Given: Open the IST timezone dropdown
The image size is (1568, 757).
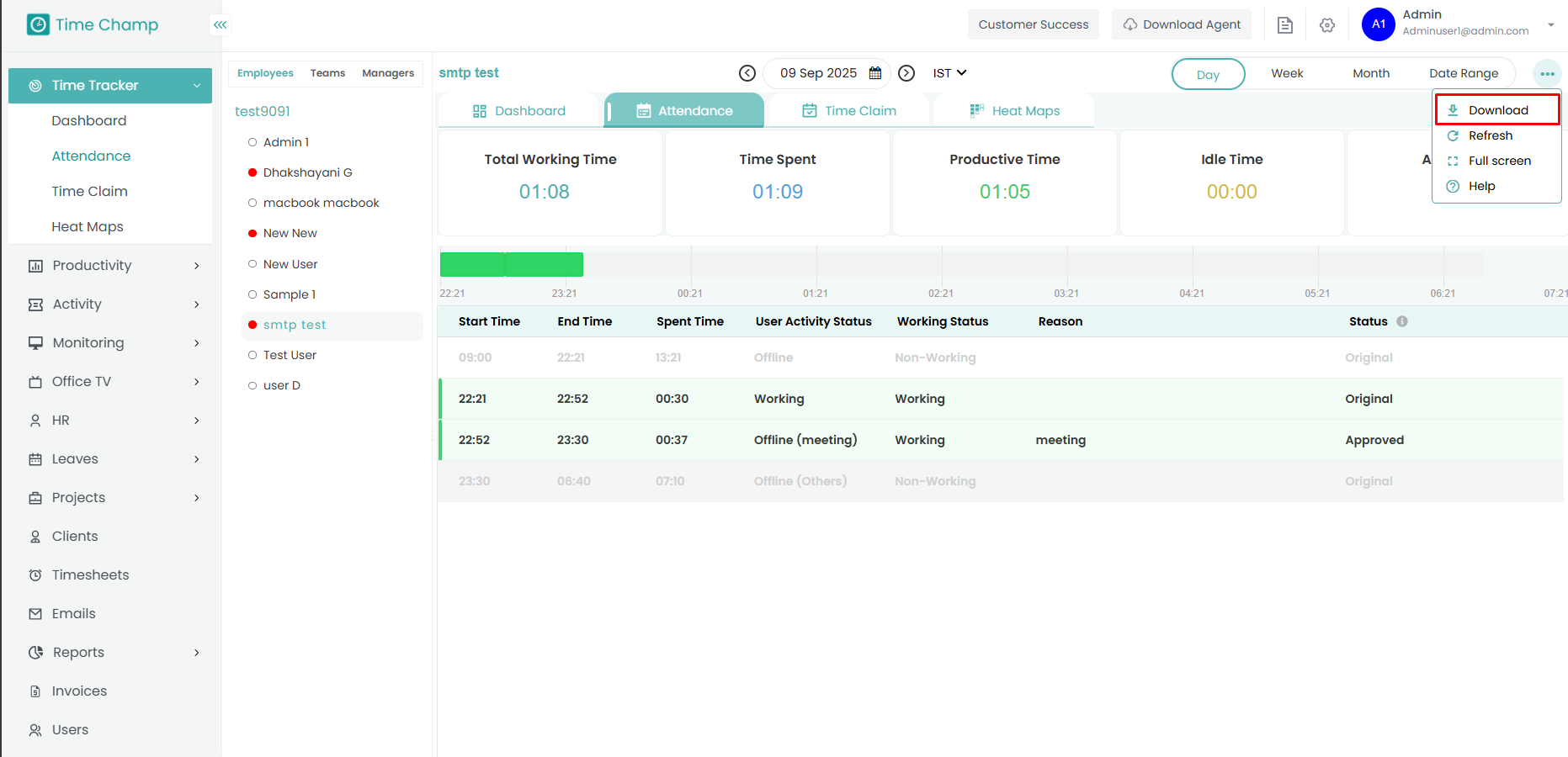Looking at the screenshot, I should 949,73.
